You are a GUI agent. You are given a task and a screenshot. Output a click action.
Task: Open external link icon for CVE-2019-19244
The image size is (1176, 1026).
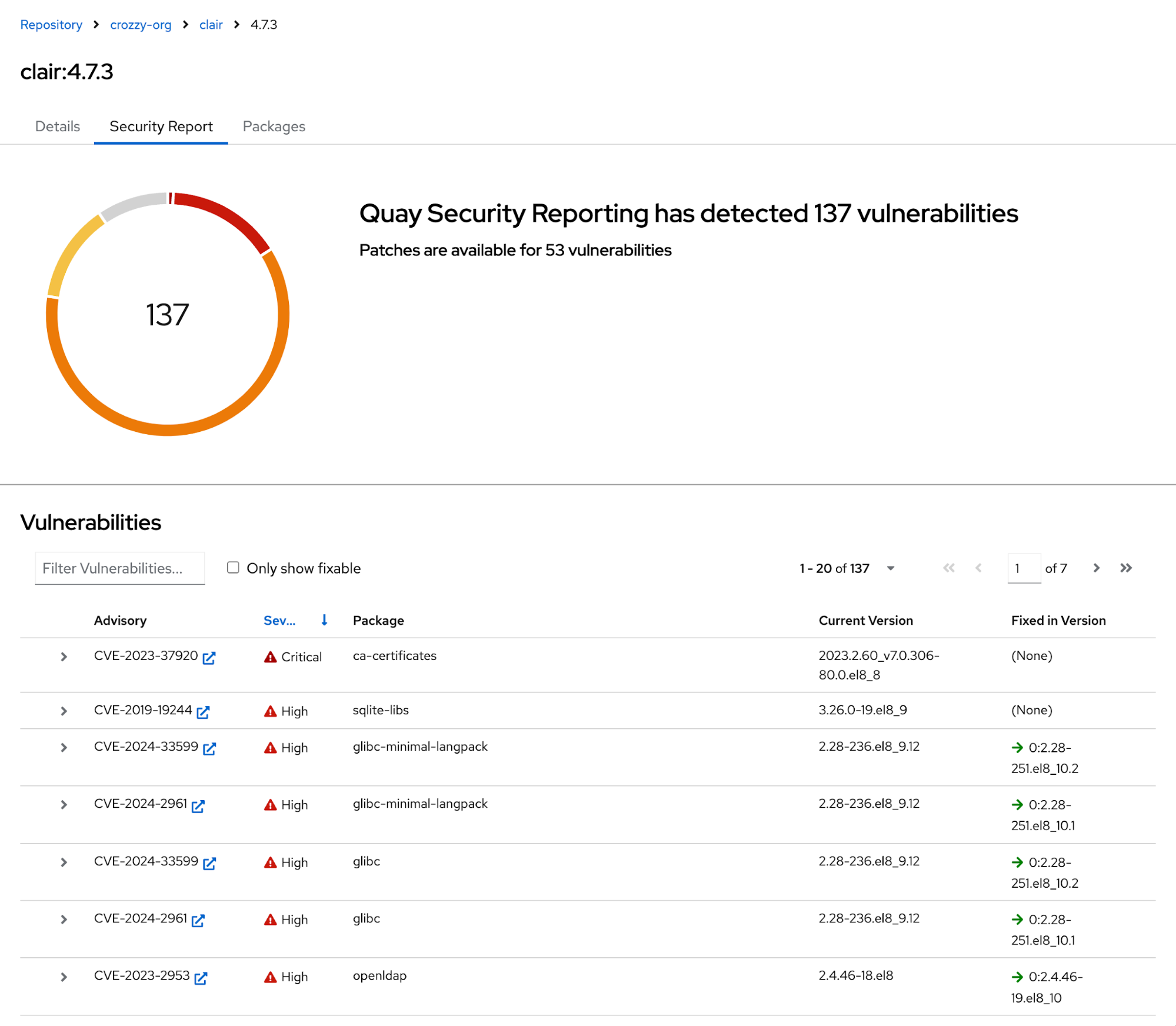203,712
